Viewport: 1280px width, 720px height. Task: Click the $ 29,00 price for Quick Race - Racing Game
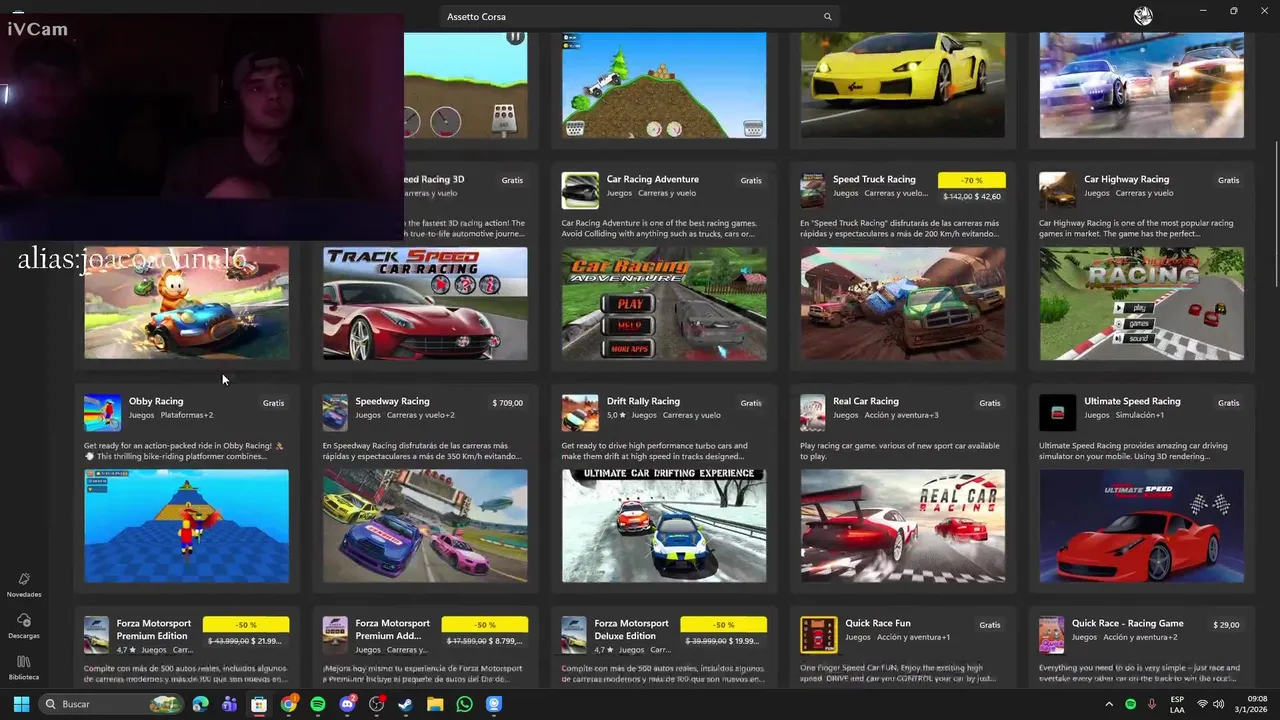(x=1226, y=625)
